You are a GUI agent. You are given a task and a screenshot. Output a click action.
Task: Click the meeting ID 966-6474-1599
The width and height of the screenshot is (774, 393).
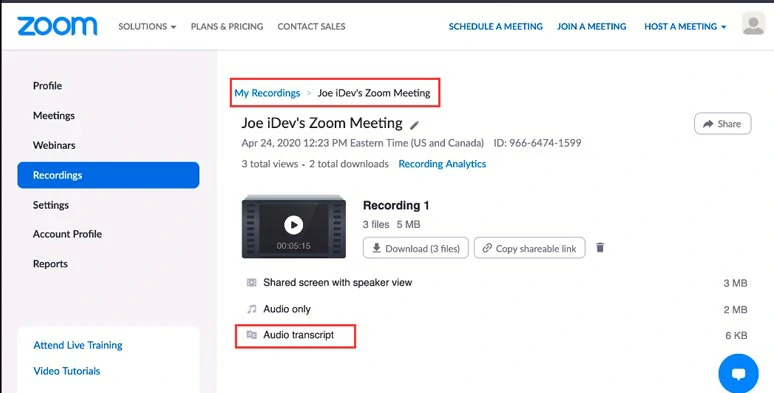pyautogui.click(x=537, y=143)
